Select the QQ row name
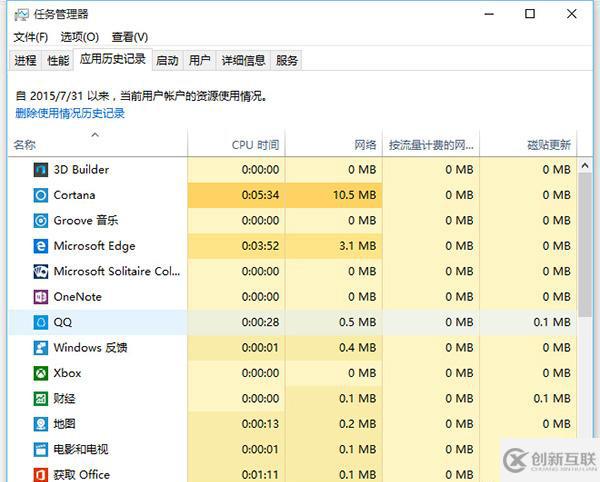Image resolution: width=600 pixels, height=482 pixels. coord(63,322)
